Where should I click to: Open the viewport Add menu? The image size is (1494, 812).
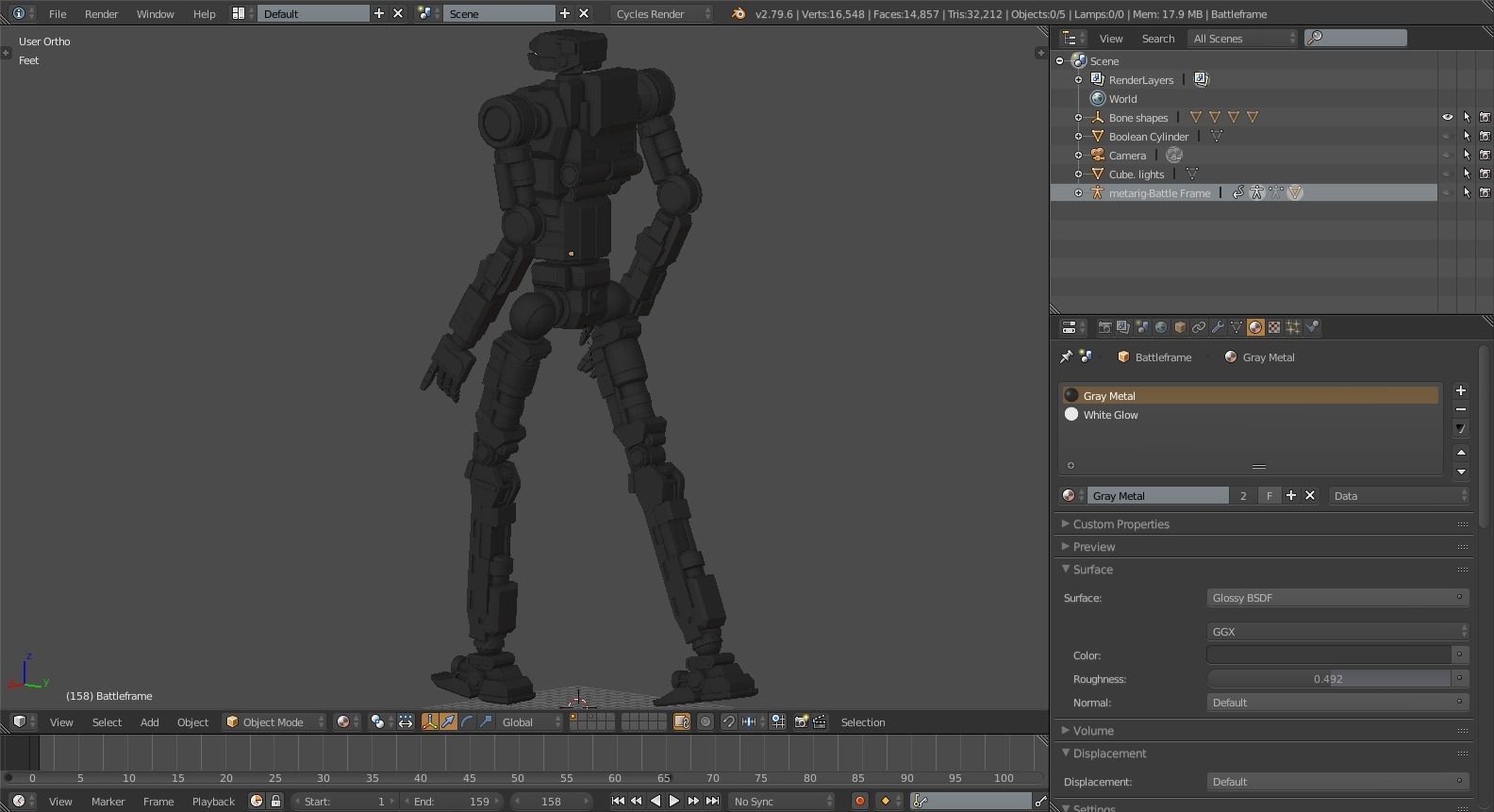149,721
